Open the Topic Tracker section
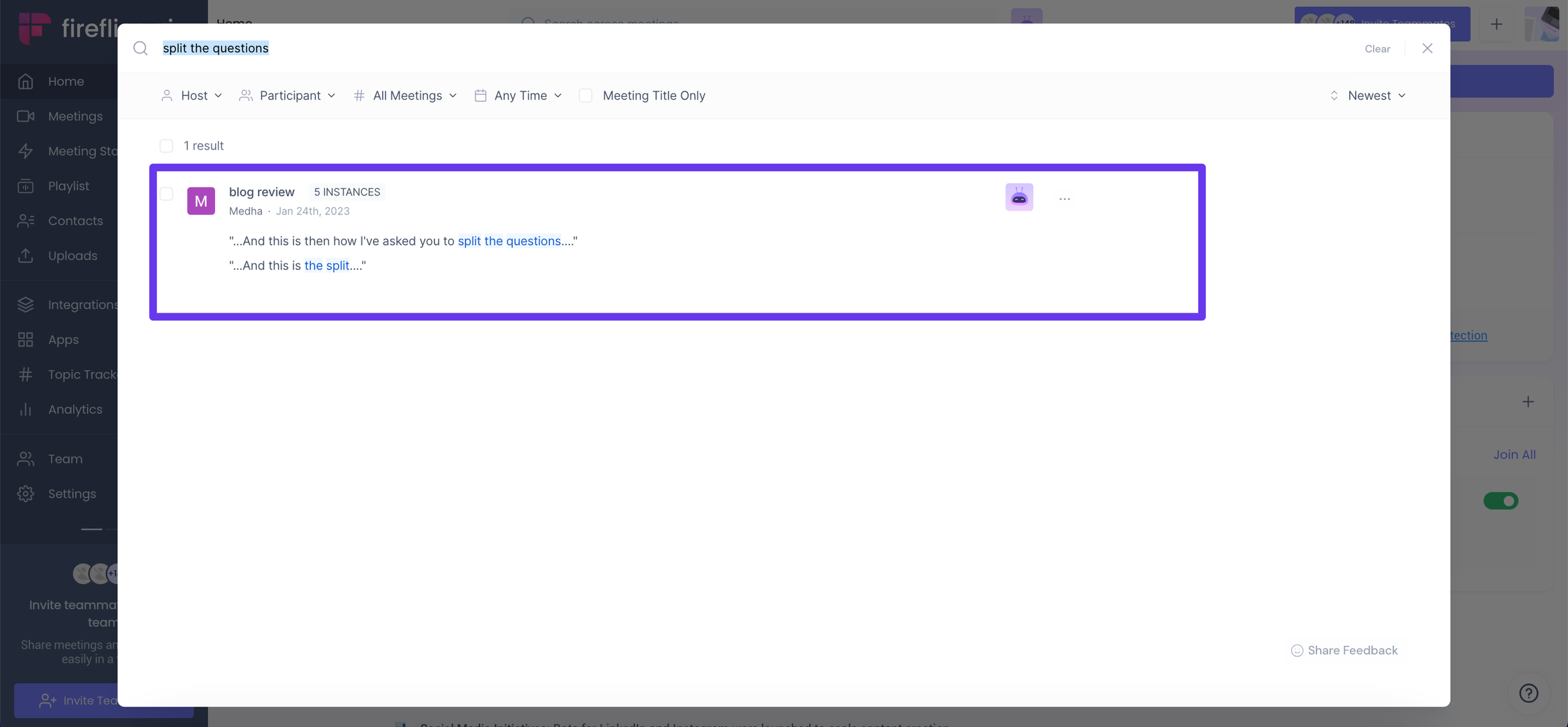1568x727 pixels. coord(25,374)
